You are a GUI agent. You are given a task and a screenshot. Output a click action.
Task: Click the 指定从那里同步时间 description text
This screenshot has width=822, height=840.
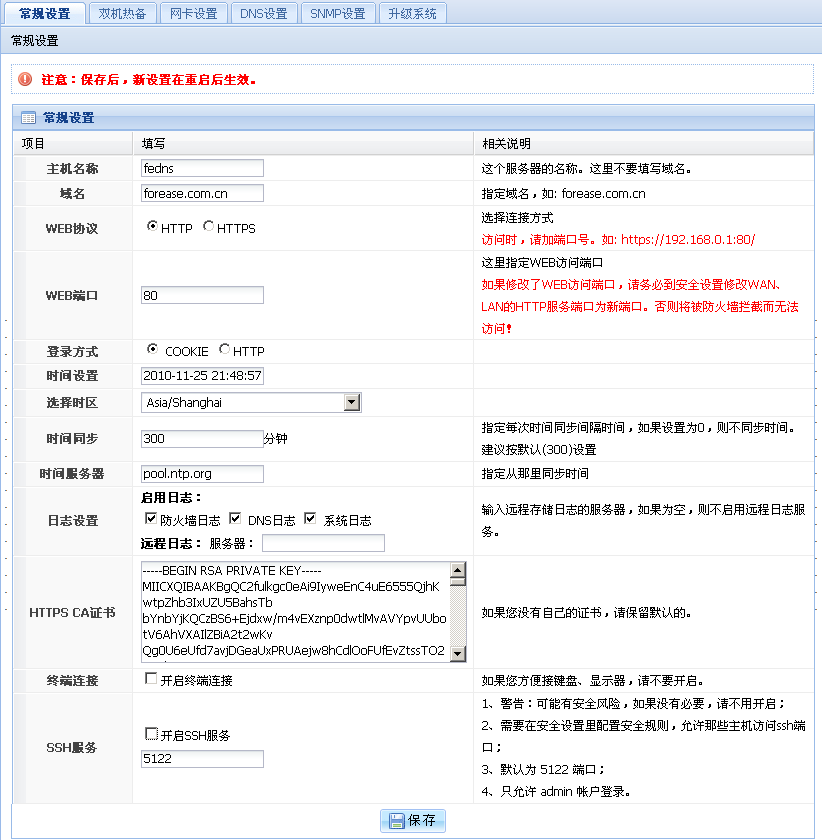tap(535, 474)
